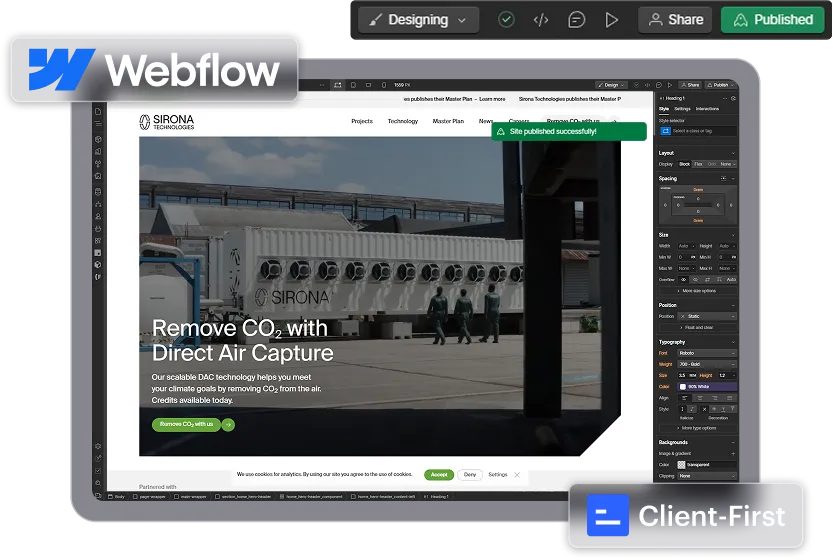Viewport: 833px width, 560px height.
Task: Open the Master Plan nav link
Action: (x=448, y=121)
